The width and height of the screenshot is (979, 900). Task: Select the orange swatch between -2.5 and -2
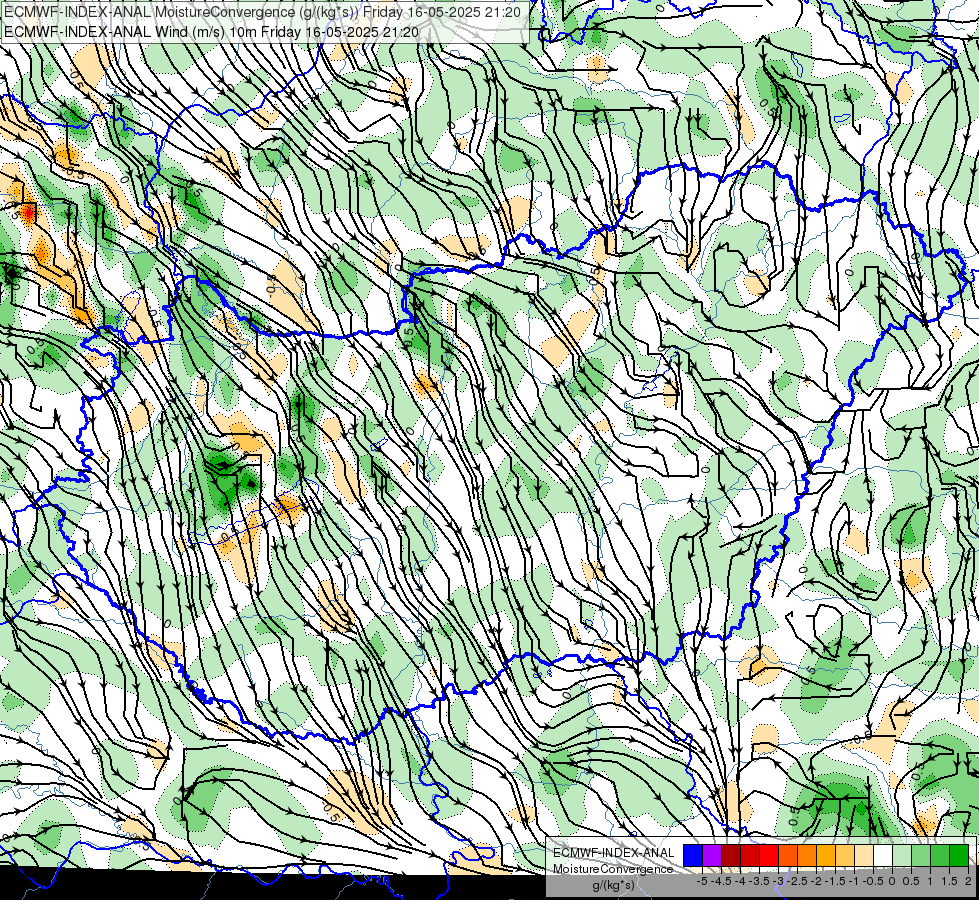(807, 856)
